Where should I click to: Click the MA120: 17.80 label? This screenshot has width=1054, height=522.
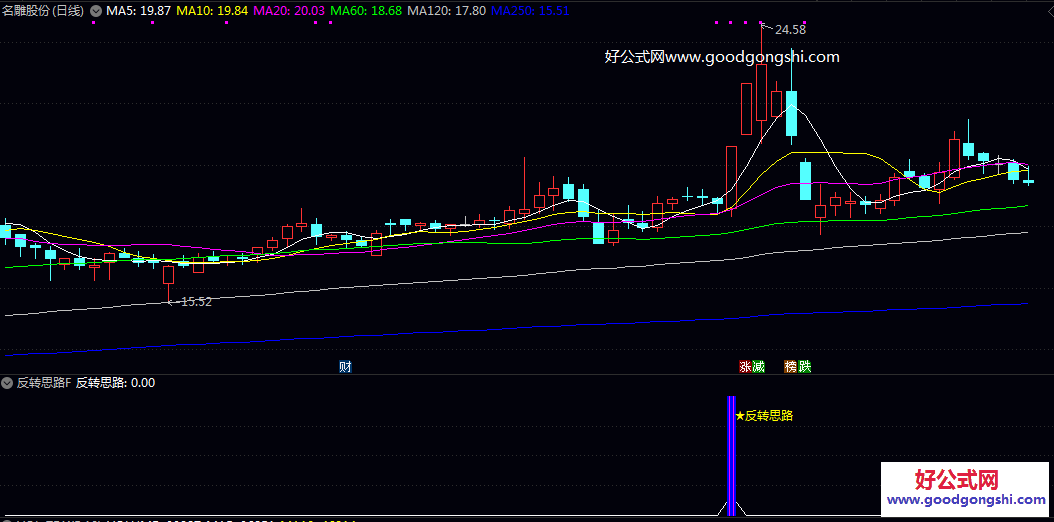(447, 11)
